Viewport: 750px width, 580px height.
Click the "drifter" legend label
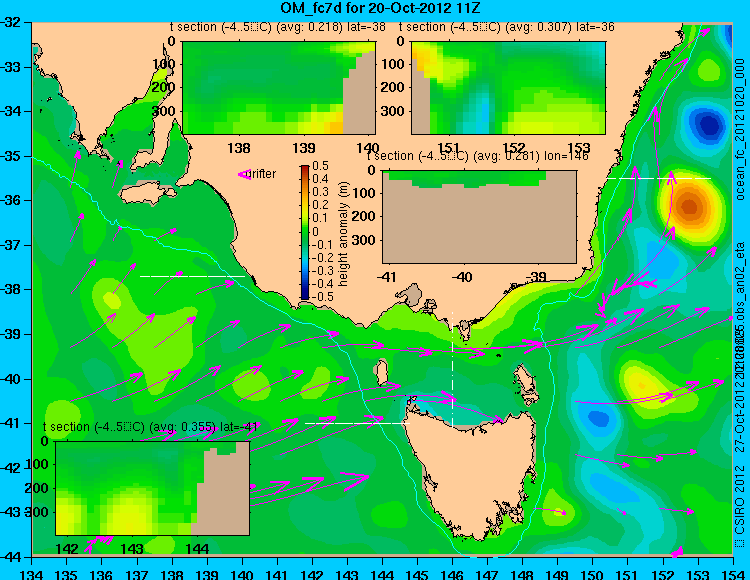[263, 174]
